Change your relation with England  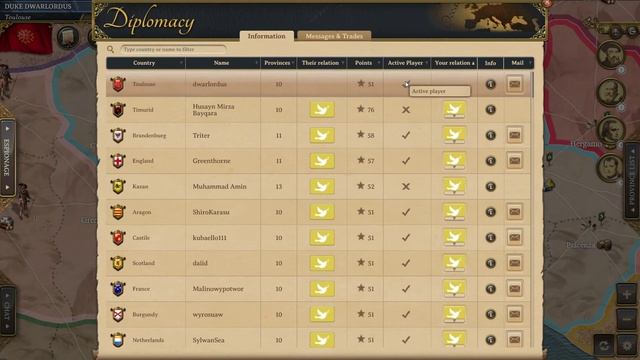(454, 161)
